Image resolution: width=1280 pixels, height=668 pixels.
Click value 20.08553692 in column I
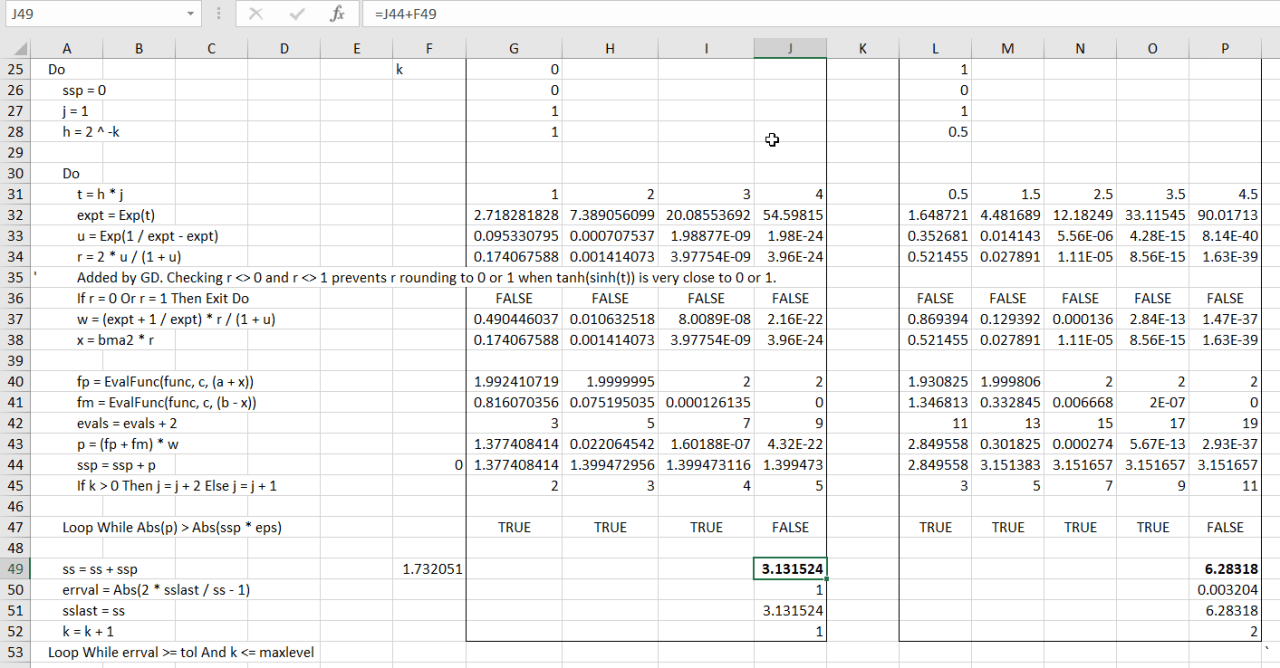point(708,215)
